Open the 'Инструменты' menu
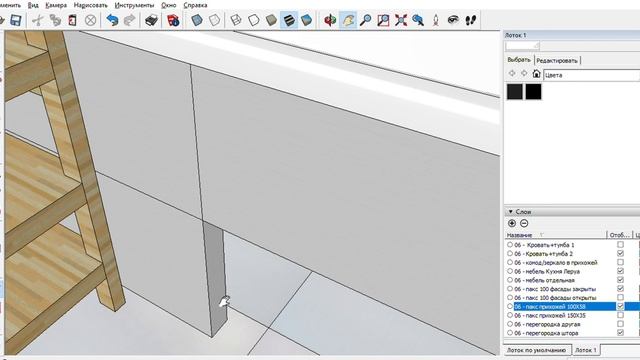Image resolution: width=640 pixels, height=360 pixels. click(x=134, y=5)
